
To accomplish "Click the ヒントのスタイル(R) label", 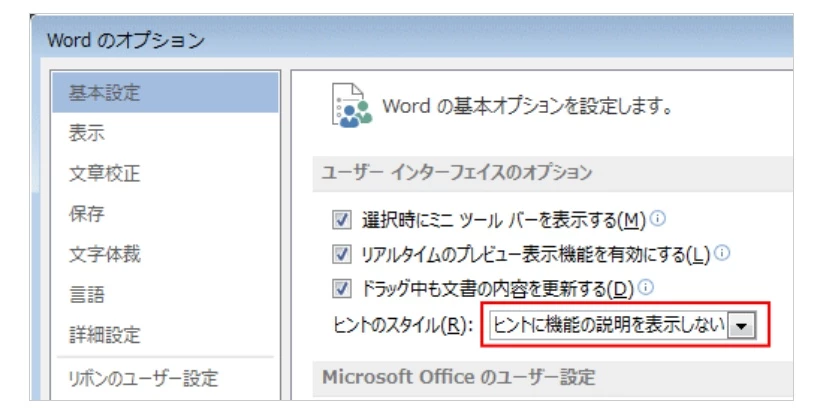I will (403, 325).
